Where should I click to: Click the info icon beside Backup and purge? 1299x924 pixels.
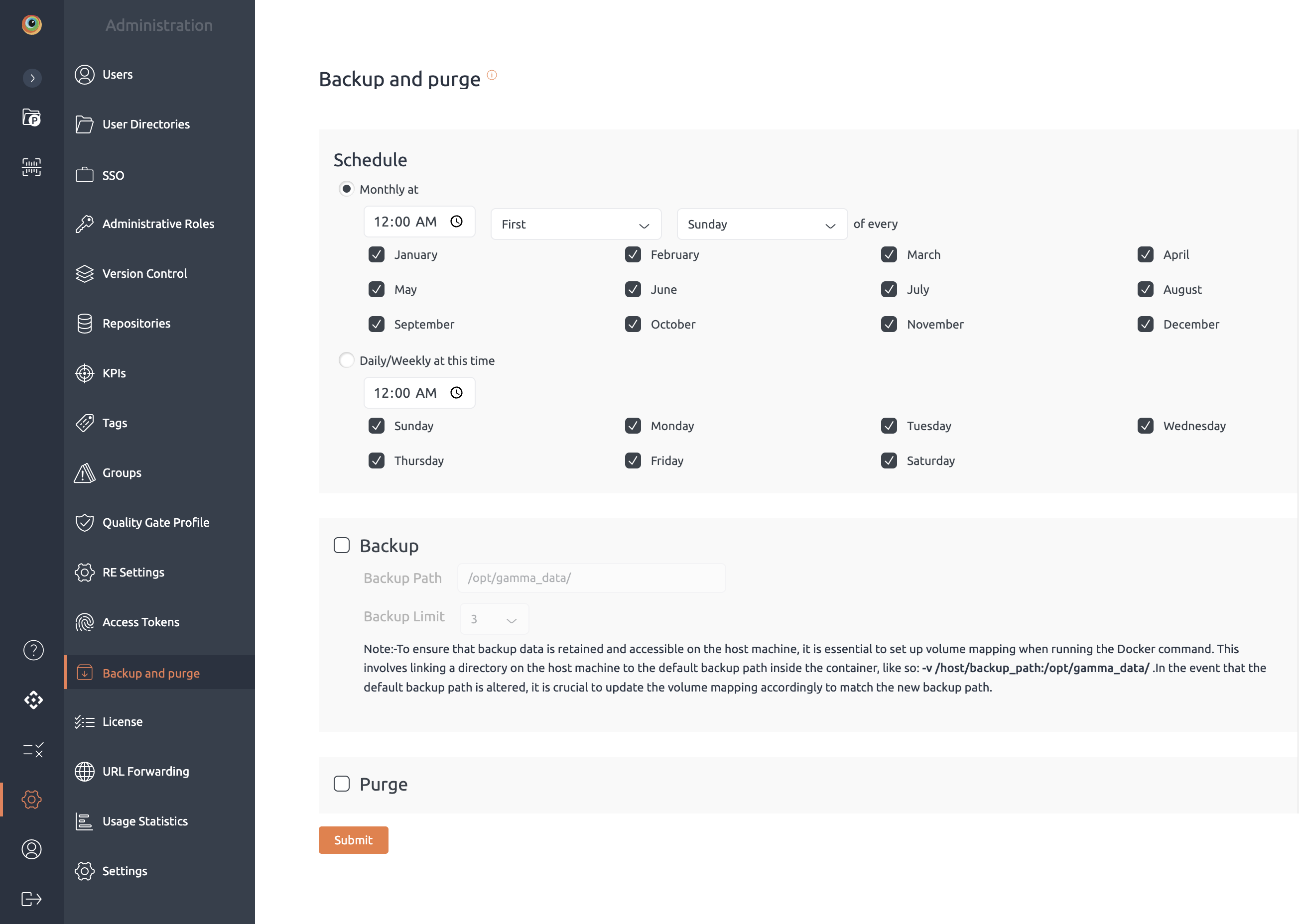point(492,75)
